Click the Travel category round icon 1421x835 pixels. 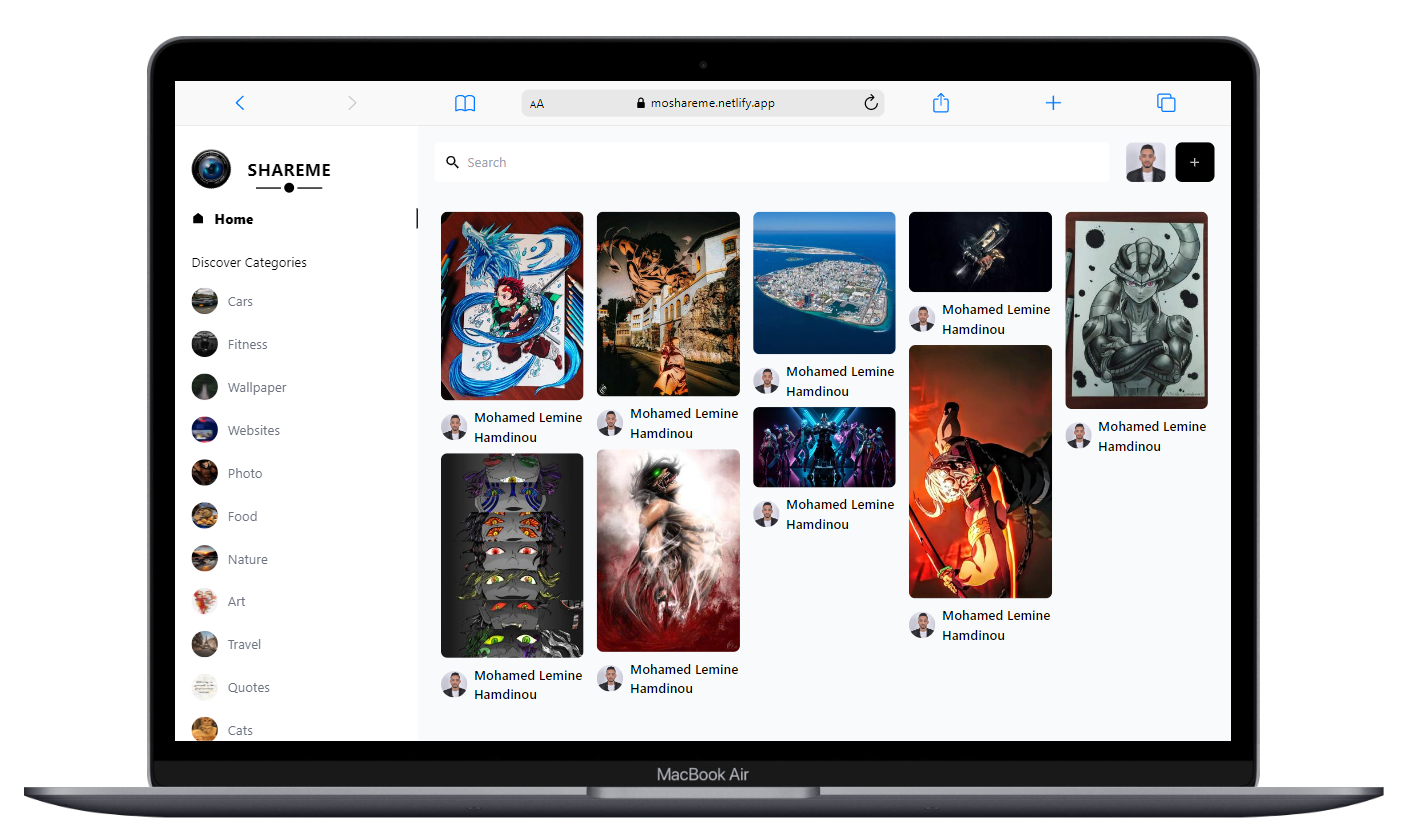point(205,644)
